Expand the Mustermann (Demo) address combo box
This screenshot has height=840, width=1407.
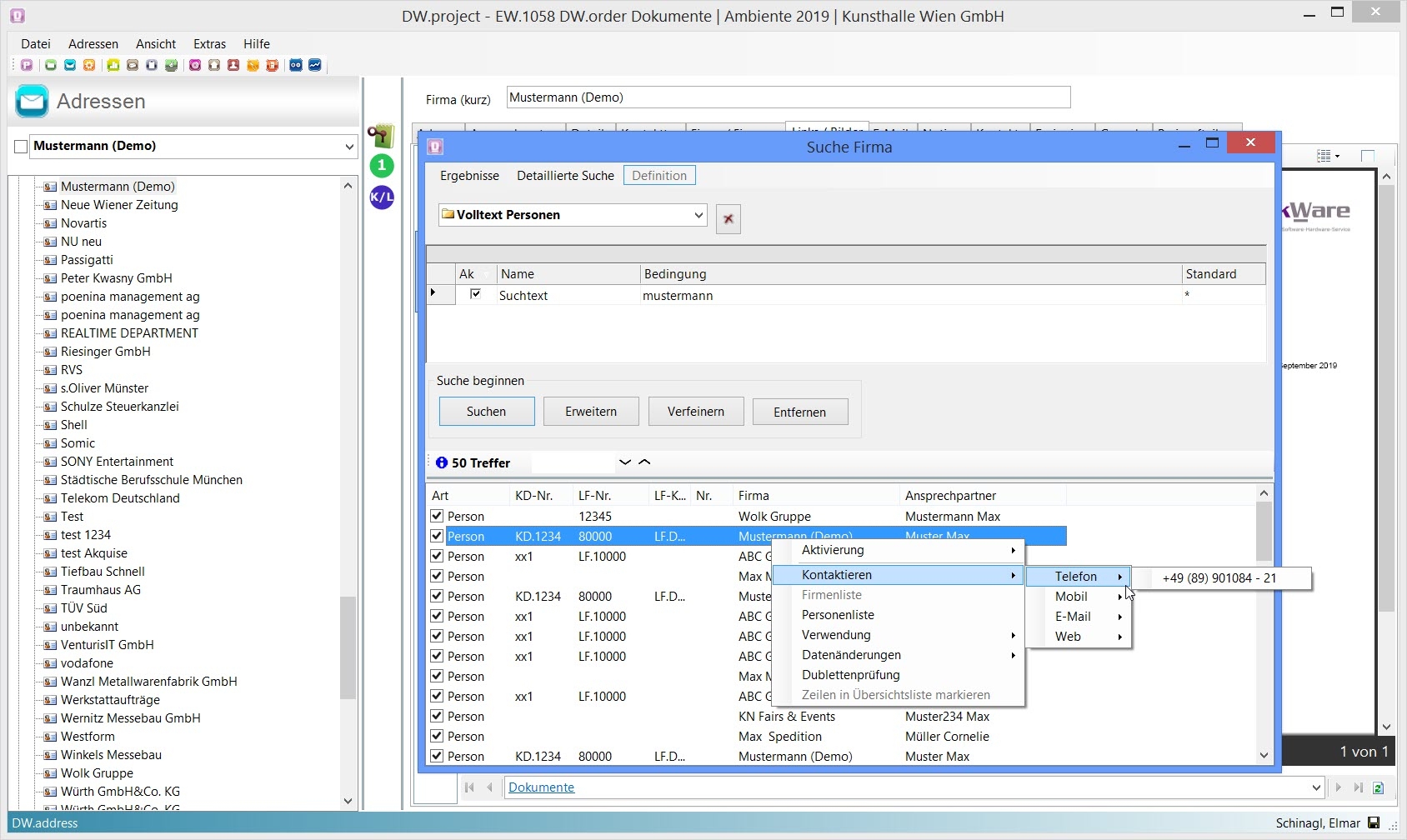(x=349, y=147)
